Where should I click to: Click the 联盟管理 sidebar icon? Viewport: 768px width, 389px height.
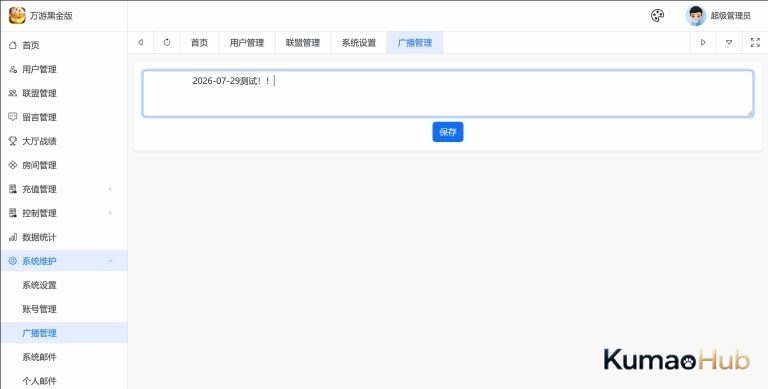pos(13,93)
